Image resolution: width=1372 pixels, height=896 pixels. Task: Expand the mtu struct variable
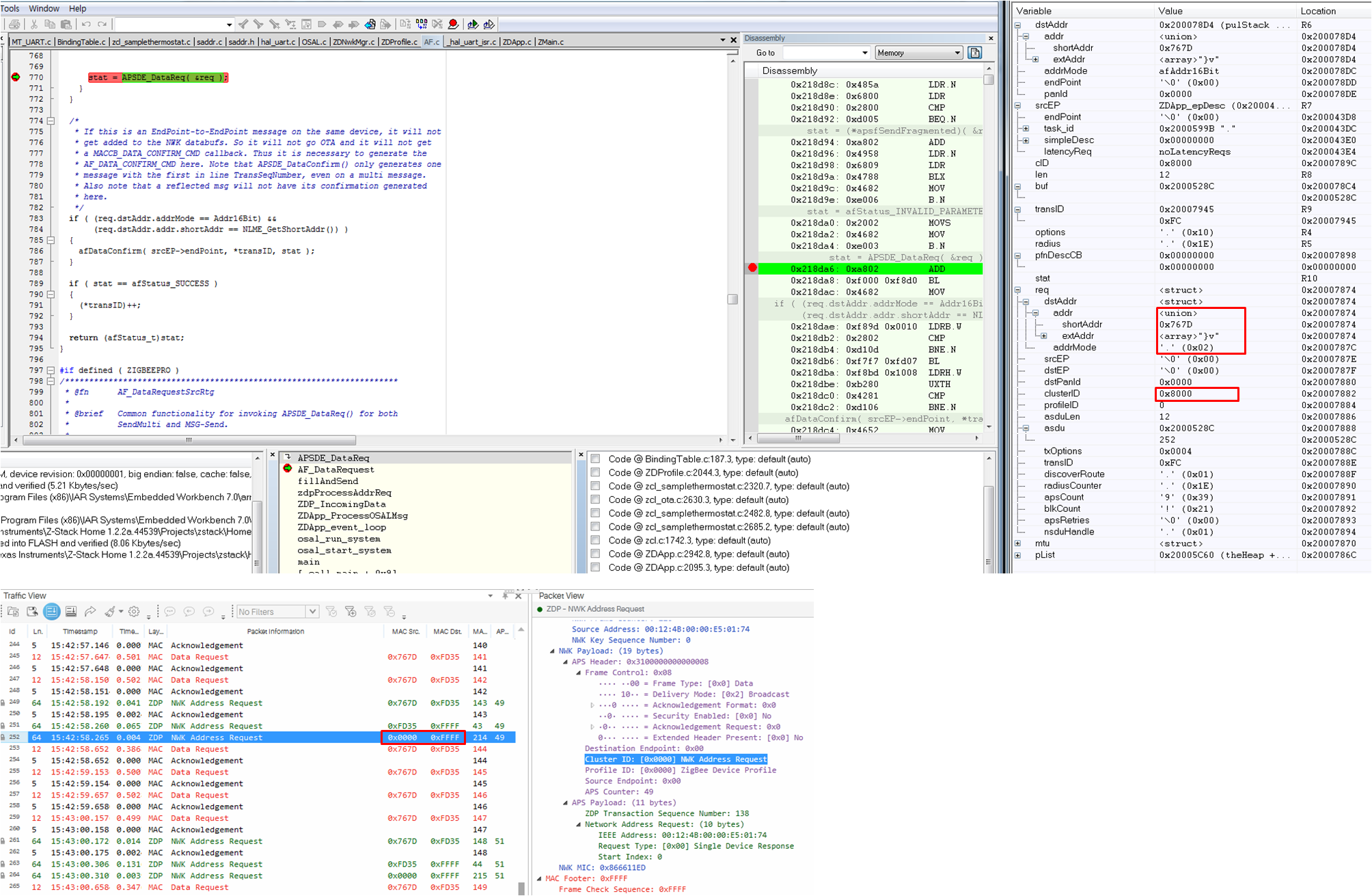click(x=1018, y=543)
